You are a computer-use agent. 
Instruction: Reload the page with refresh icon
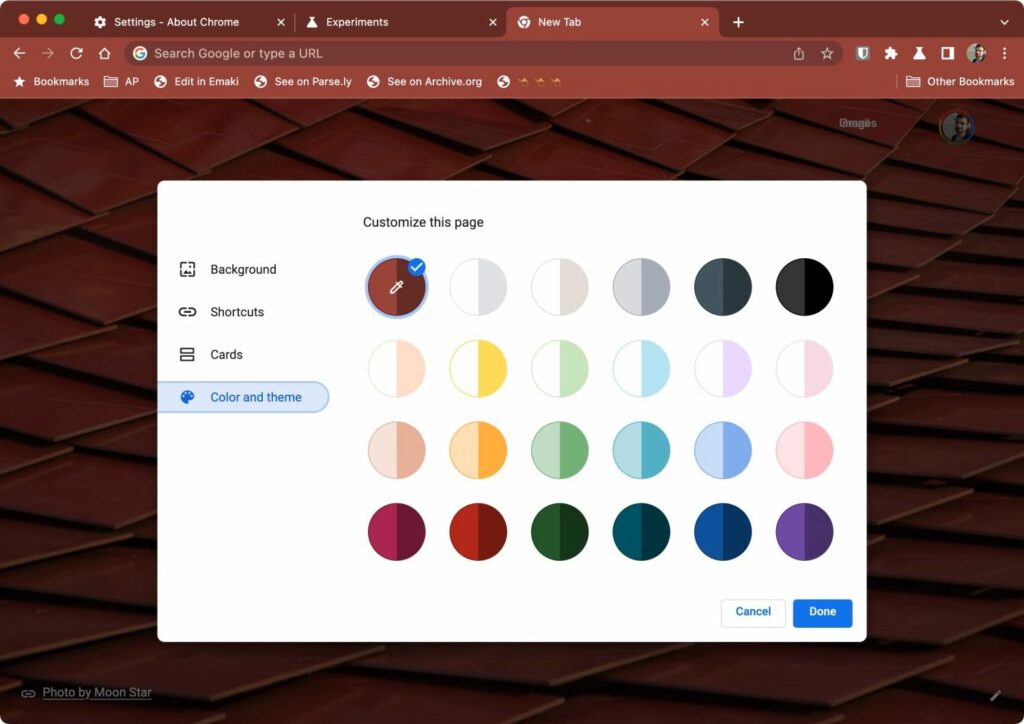click(x=76, y=53)
